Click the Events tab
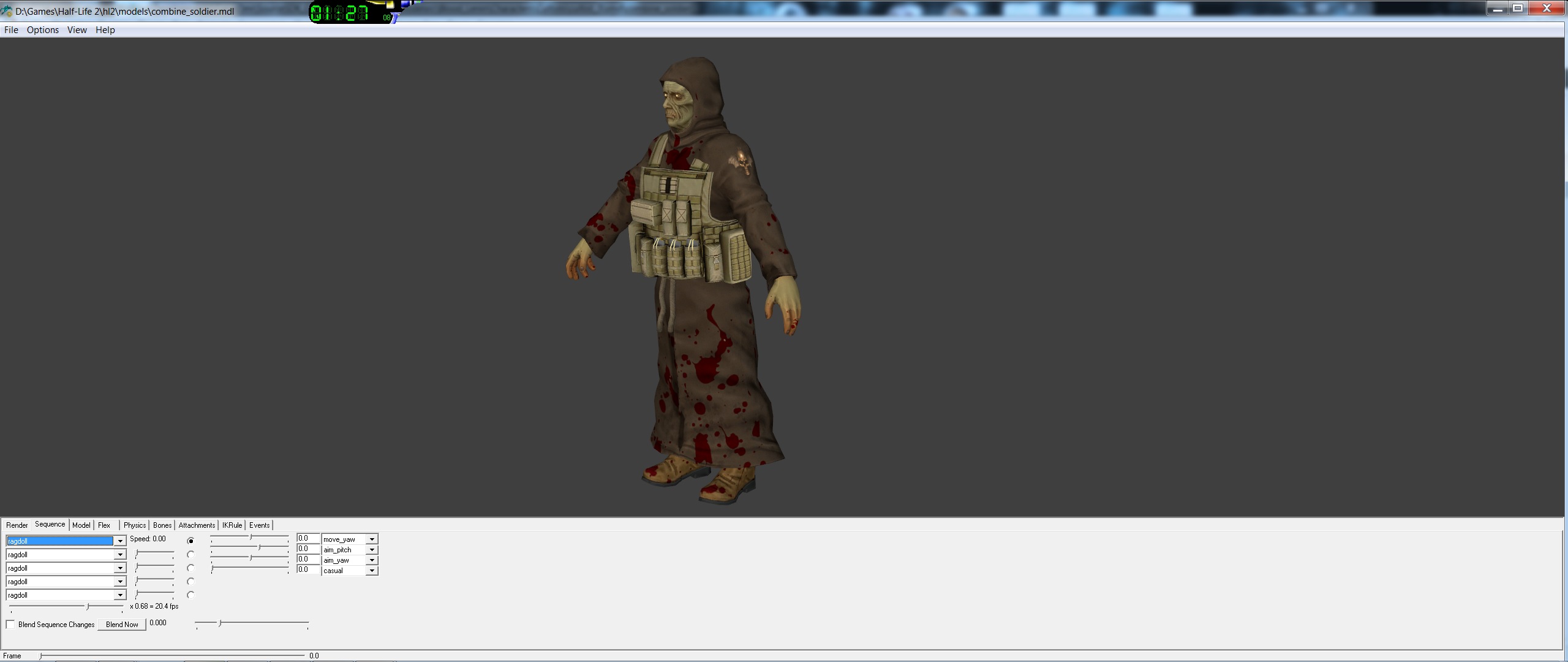 tap(259, 525)
